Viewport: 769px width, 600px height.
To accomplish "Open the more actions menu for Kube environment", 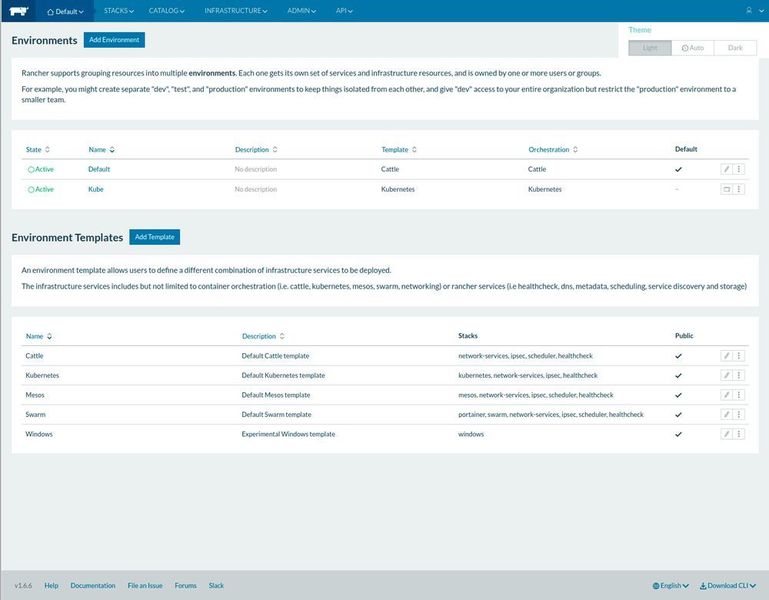I will 739,189.
